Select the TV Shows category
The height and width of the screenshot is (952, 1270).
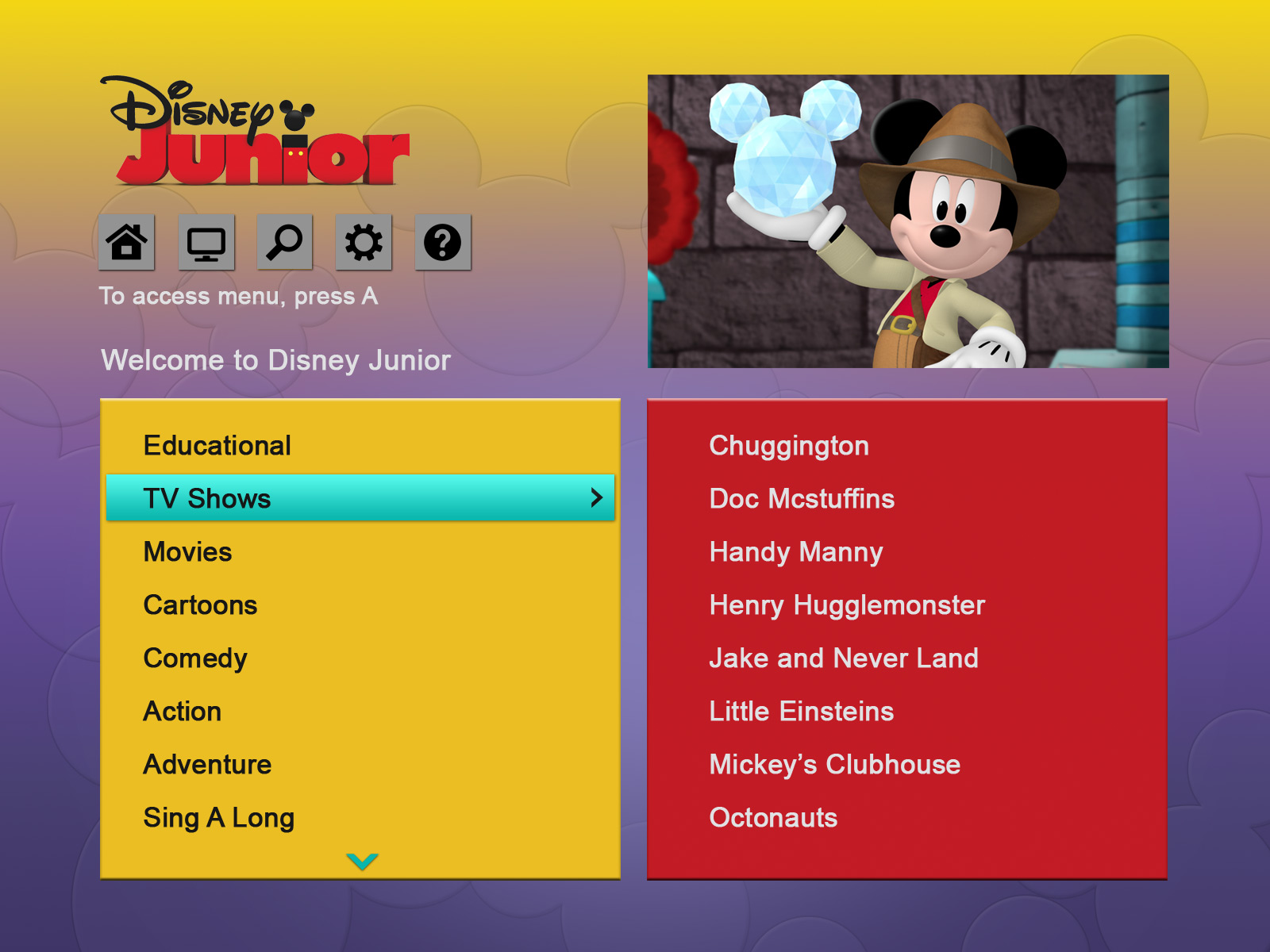coord(360,497)
